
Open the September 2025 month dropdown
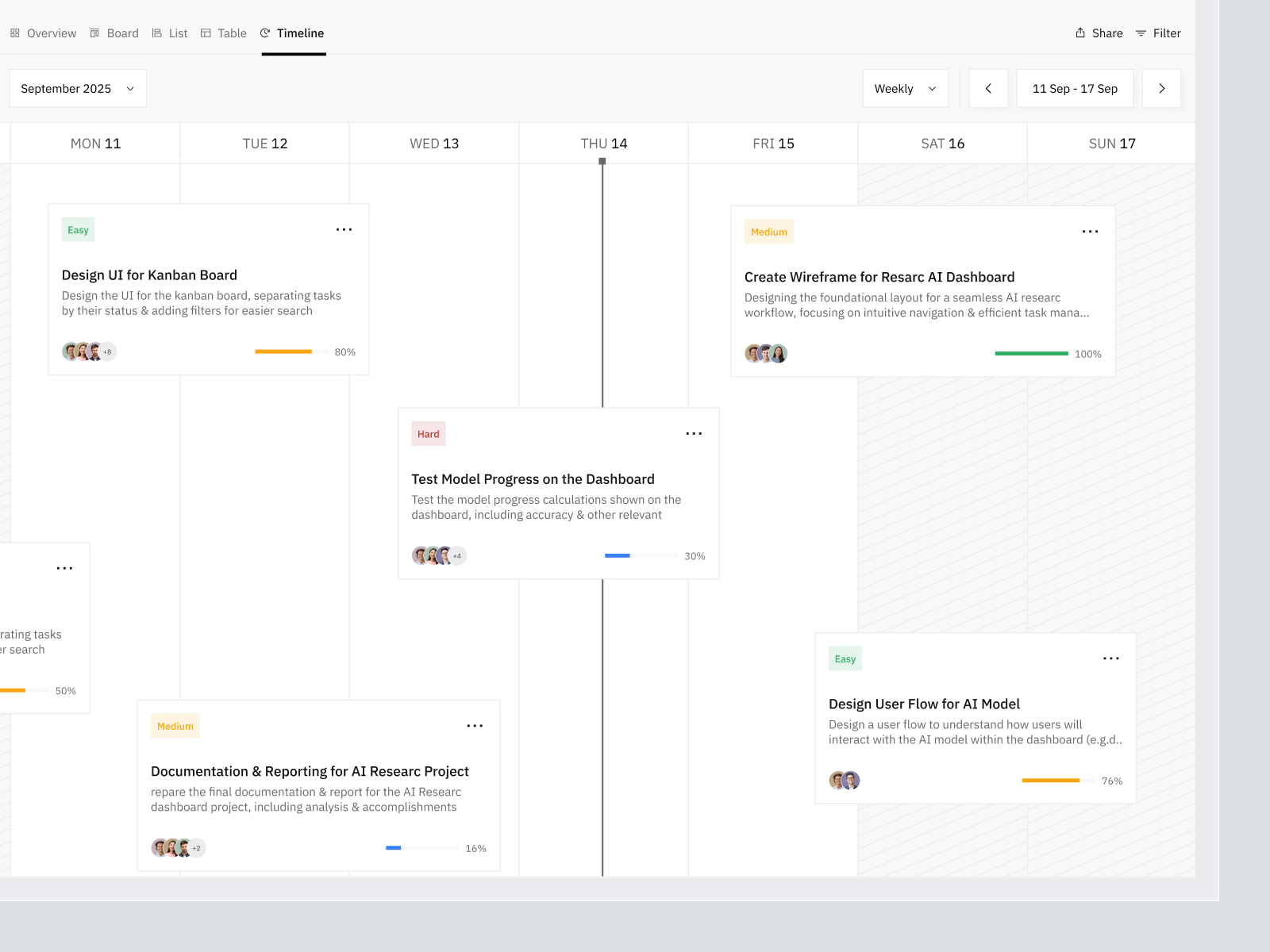tap(77, 88)
